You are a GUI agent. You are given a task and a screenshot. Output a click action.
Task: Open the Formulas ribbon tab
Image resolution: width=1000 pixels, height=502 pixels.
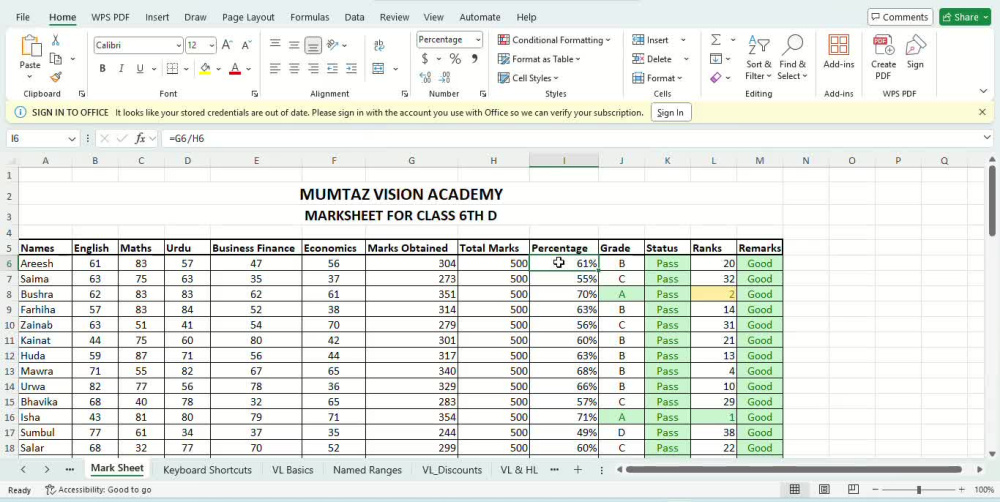(x=309, y=17)
